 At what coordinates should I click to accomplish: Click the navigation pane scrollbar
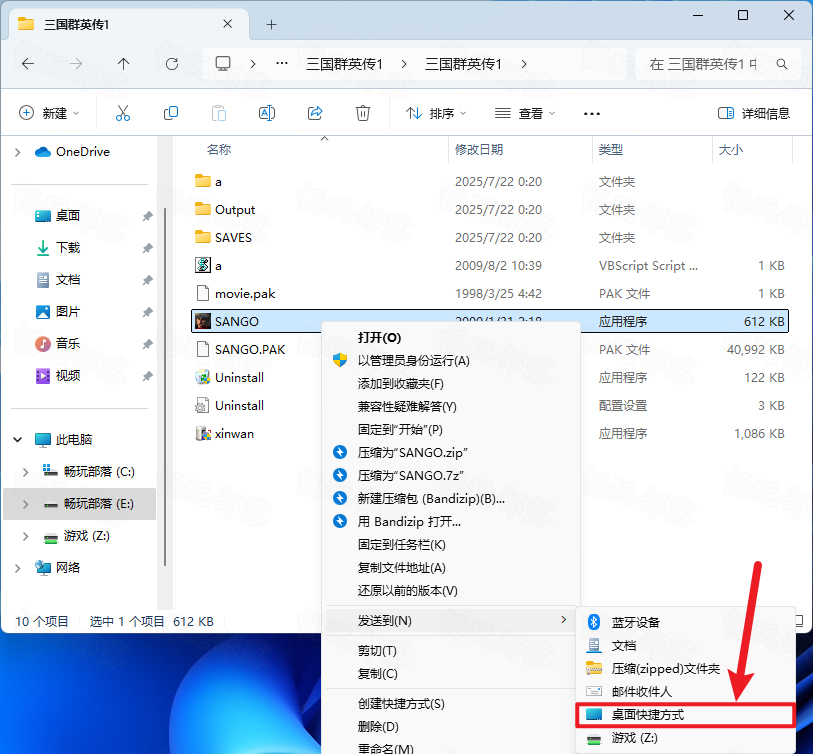pos(165,386)
